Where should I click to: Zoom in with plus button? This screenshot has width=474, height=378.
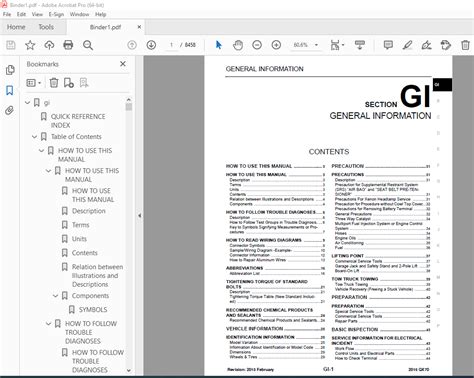(x=276, y=45)
